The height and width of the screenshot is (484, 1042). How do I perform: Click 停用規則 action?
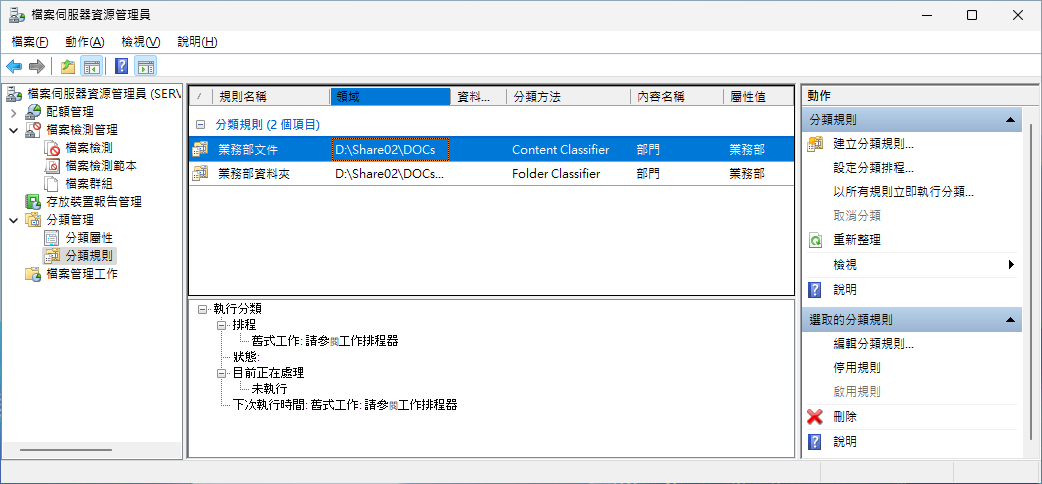(x=857, y=368)
